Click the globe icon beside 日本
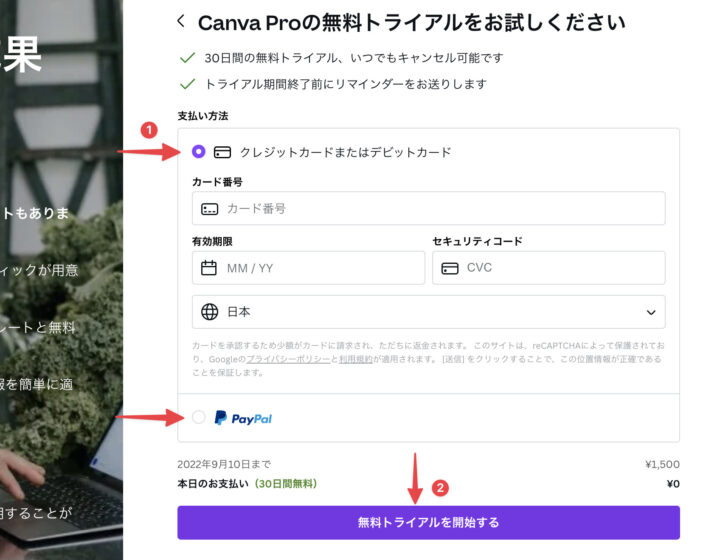 click(x=209, y=312)
